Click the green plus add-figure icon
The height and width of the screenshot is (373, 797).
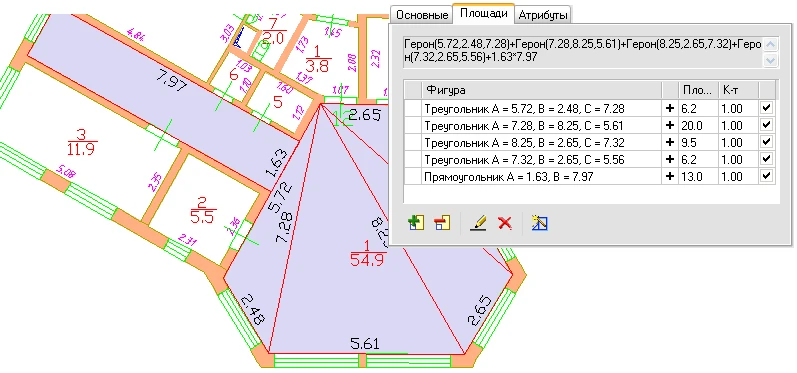click(416, 223)
